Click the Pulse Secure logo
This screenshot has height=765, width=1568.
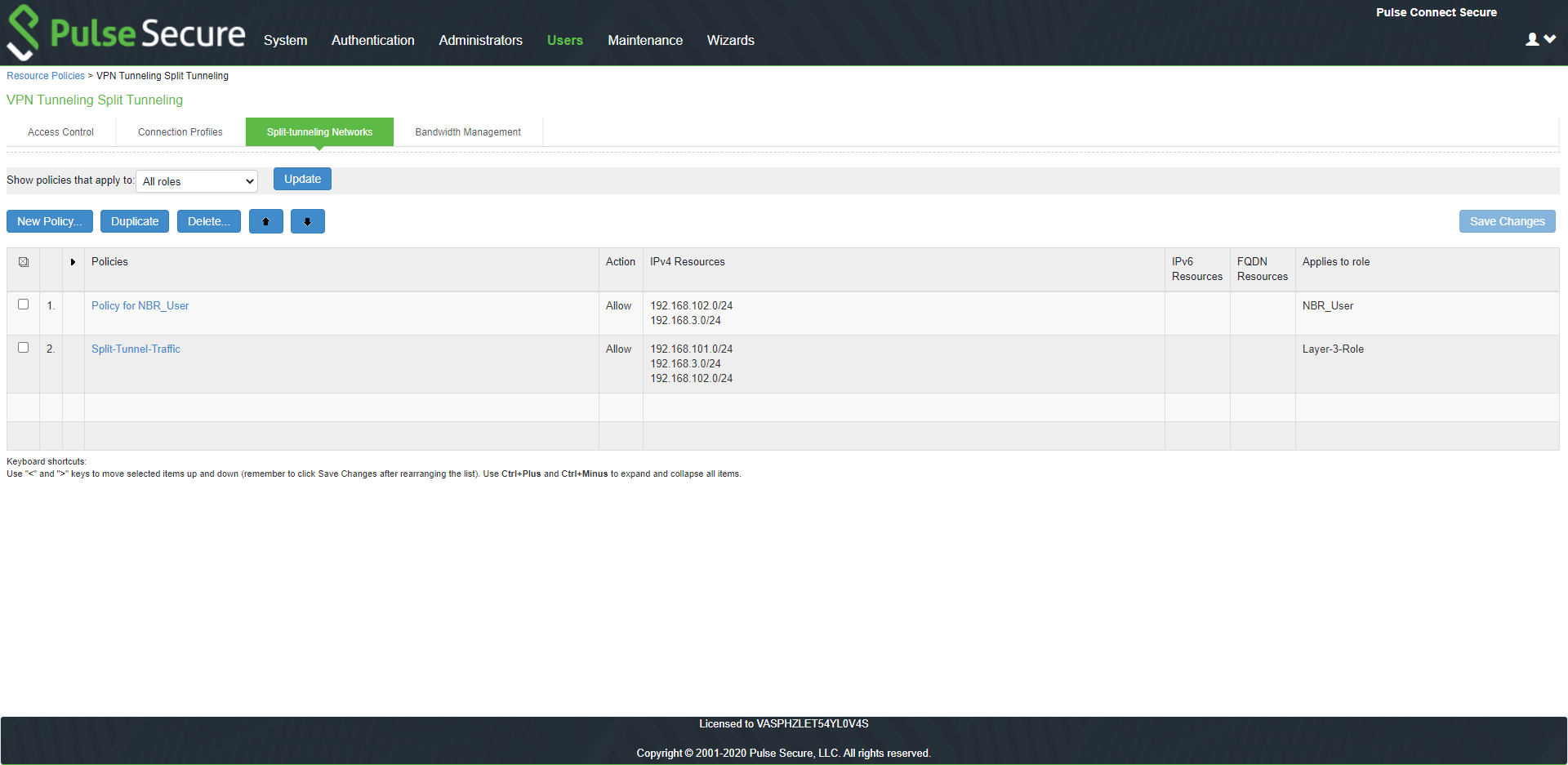tap(126, 33)
